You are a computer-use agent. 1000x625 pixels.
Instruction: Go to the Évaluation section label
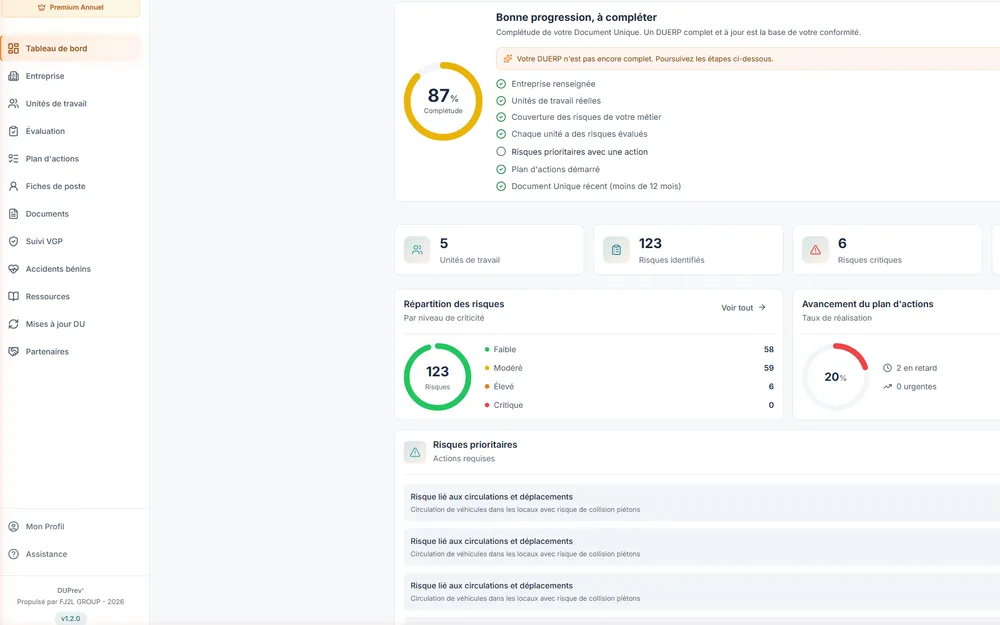[45, 131]
